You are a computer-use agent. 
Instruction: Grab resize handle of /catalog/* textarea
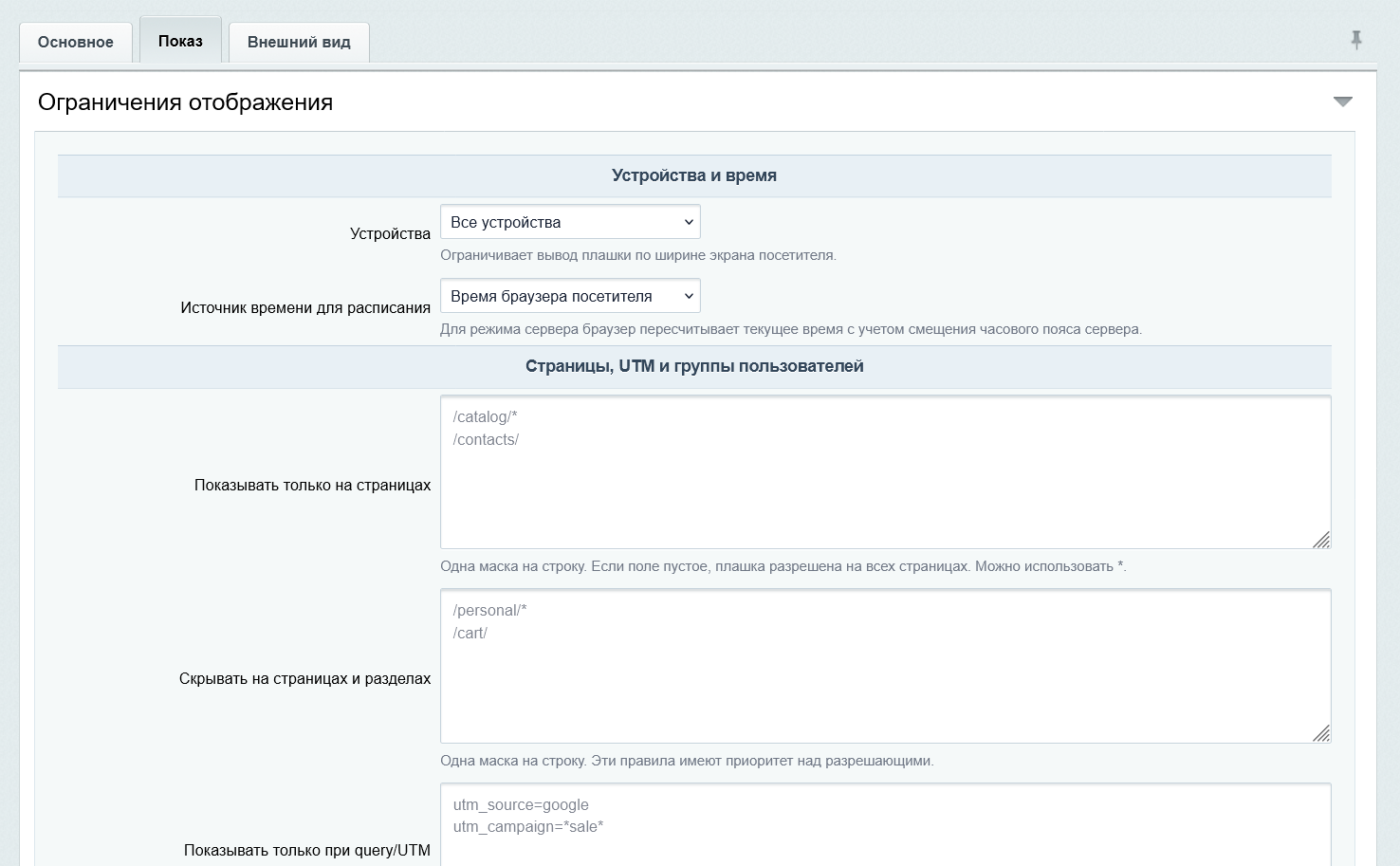tap(1321, 540)
